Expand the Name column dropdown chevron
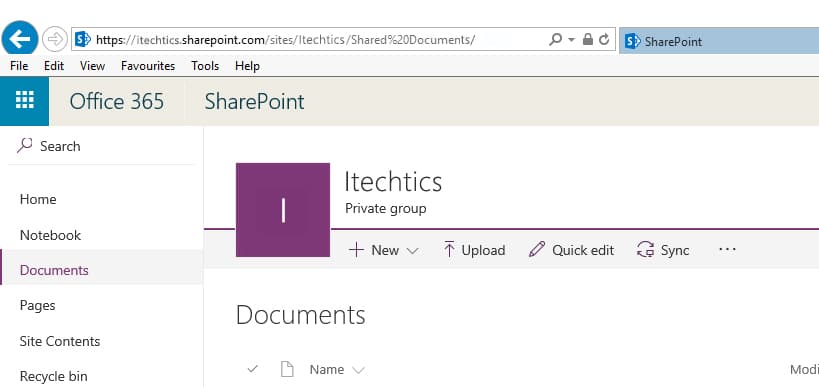Viewport: 819px width, 387px height. click(358, 370)
